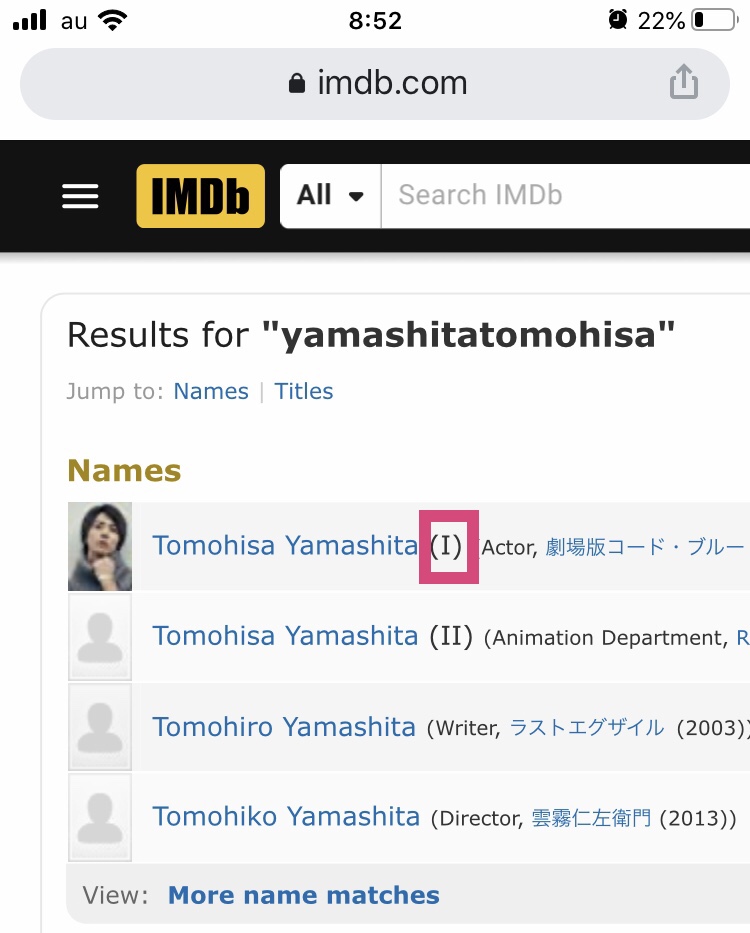
Task: Open the 劇場版コード・ブルー title link
Action: (x=645, y=547)
